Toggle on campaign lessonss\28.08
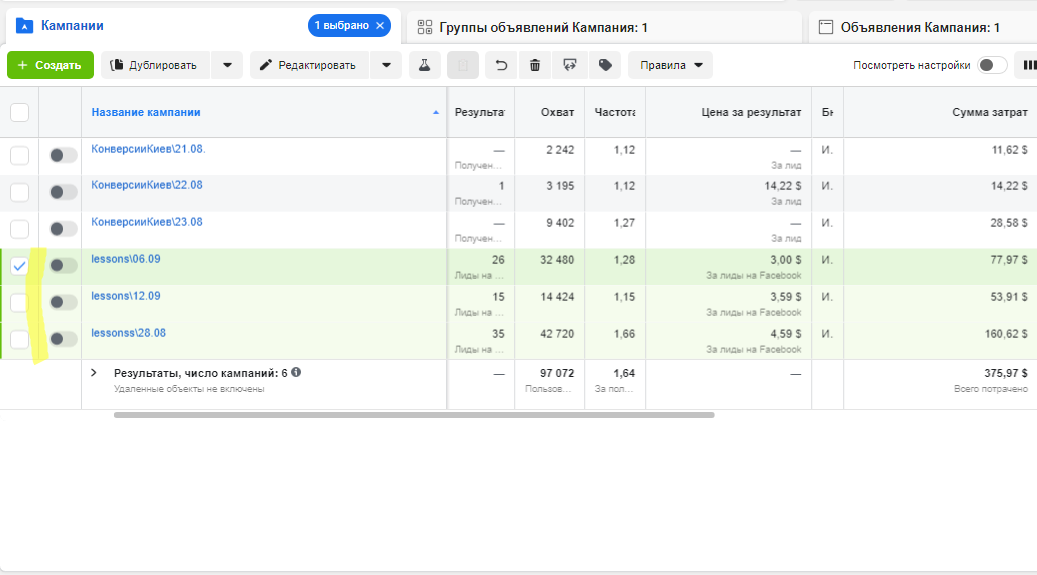This screenshot has height=575, width=1037. pyautogui.click(x=63, y=339)
